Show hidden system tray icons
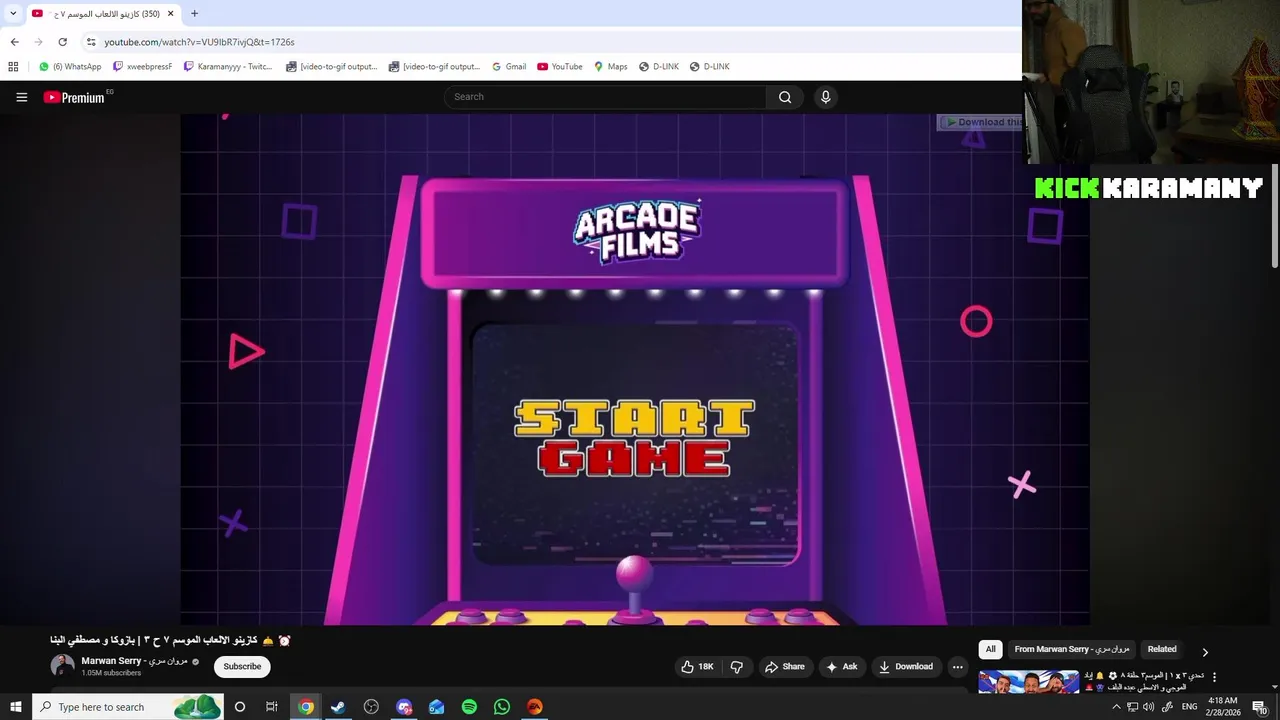The width and height of the screenshot is (1280, 720). coord(1116,707)
